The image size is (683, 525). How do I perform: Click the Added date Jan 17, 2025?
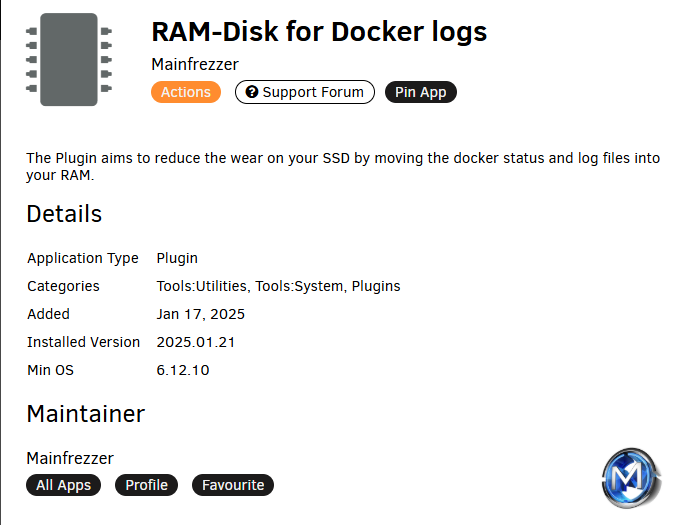coord(201,314)
